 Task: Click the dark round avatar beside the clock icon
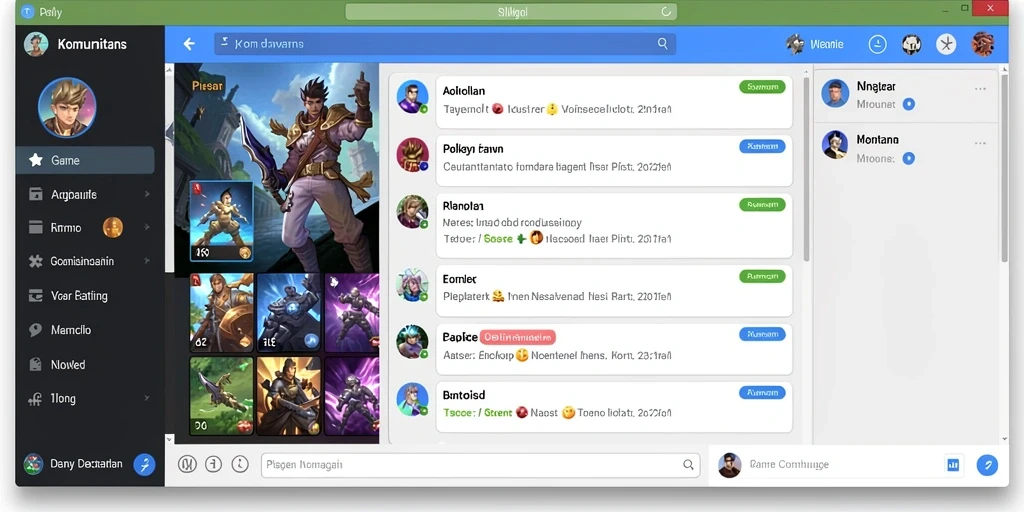click(911, 44)
